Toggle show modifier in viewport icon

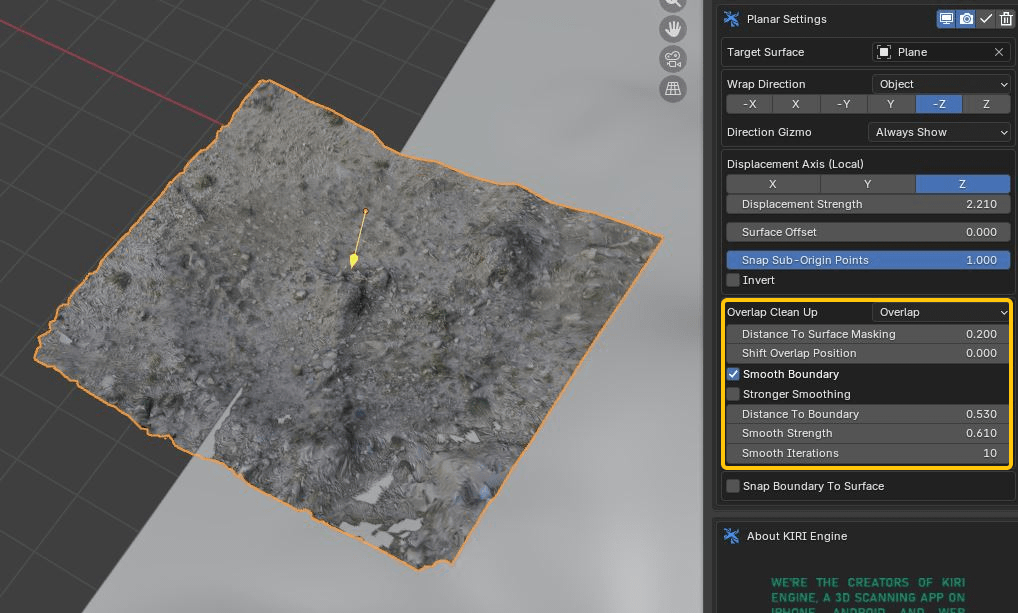[945, 19]
